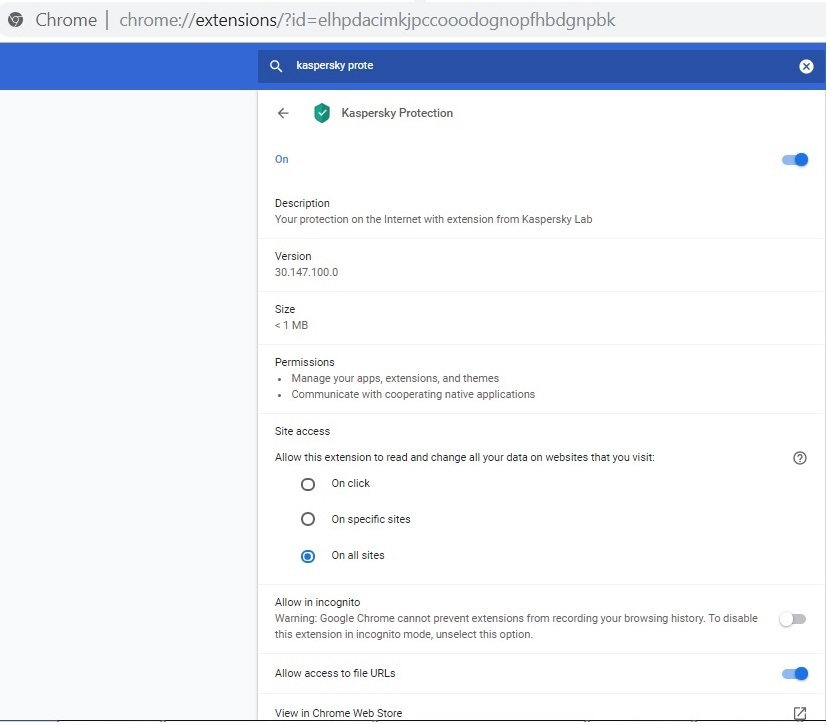This screenshot has height=725, width=827.
Task: Click 'Manage your apps, extensions, and themes' permission
Action: (395, 378)
